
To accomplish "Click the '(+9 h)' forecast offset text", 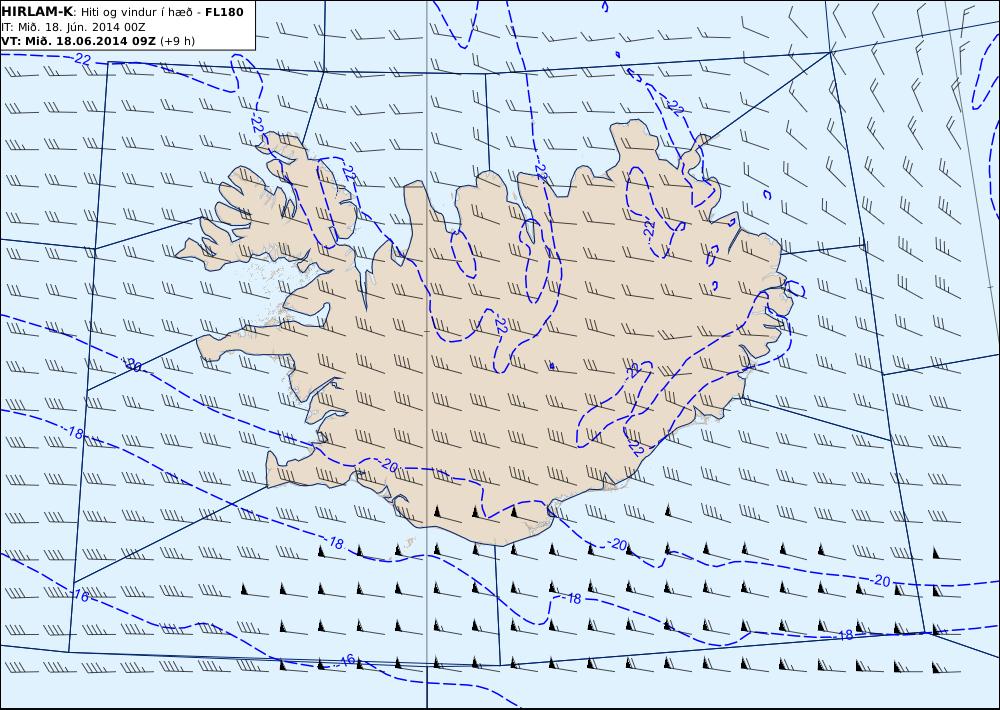I will 177,41.
